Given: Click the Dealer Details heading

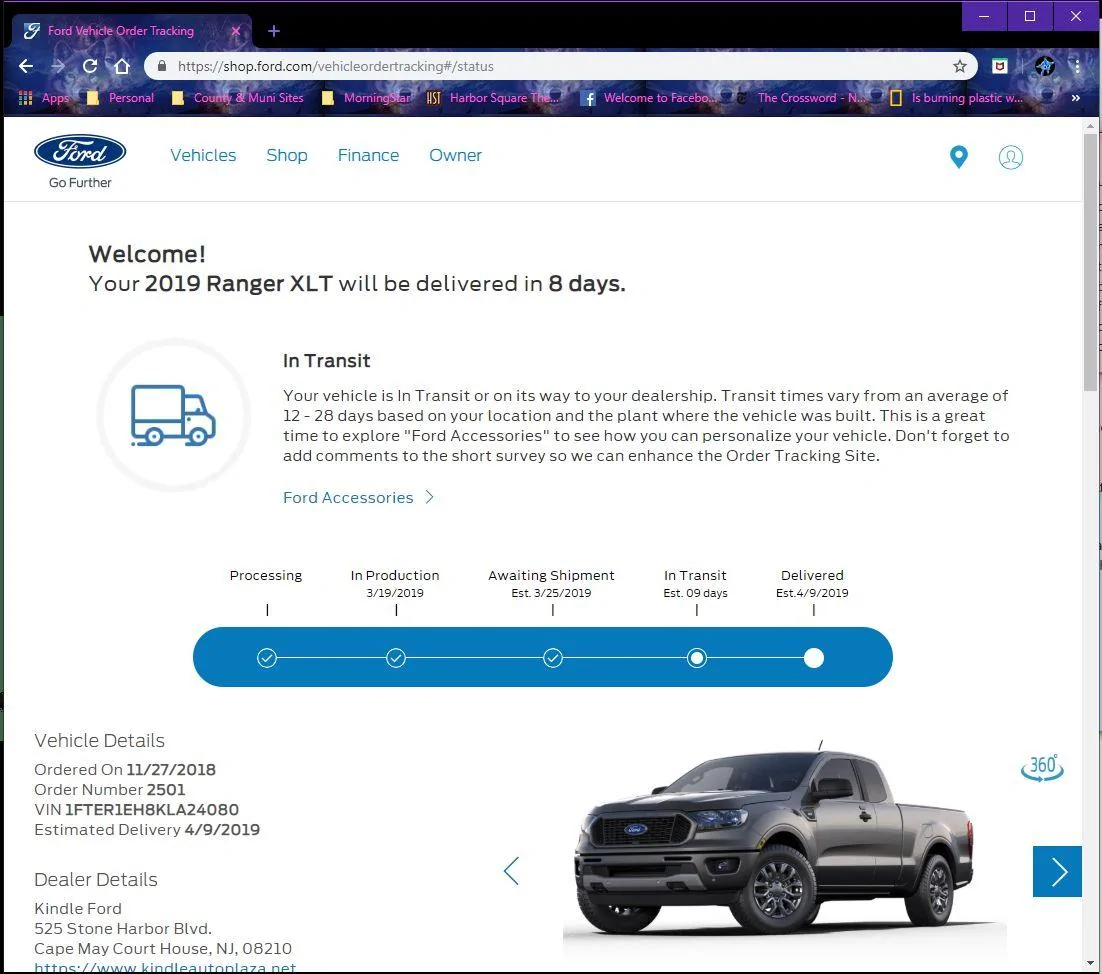Looking at the screenshot, I should coord(96,880).
